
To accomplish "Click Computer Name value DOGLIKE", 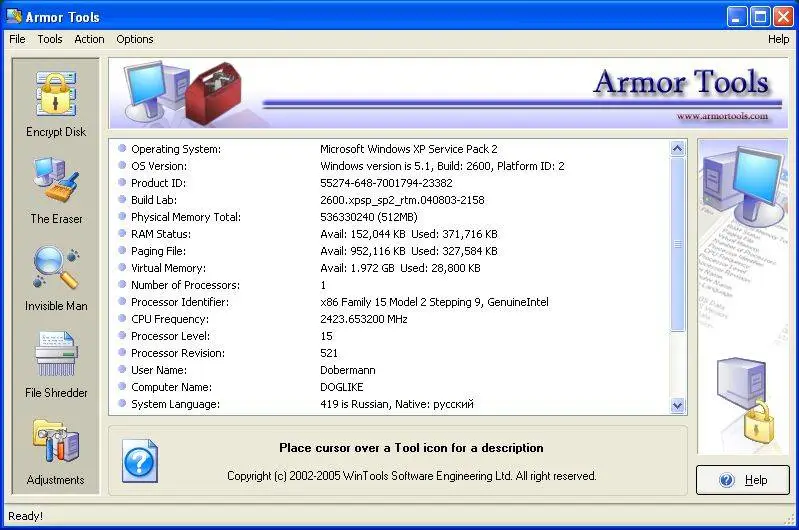I will (341, 387).
